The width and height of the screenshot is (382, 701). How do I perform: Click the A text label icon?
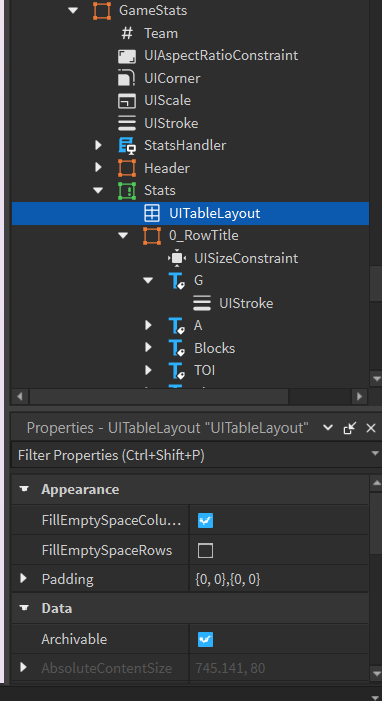177,326
